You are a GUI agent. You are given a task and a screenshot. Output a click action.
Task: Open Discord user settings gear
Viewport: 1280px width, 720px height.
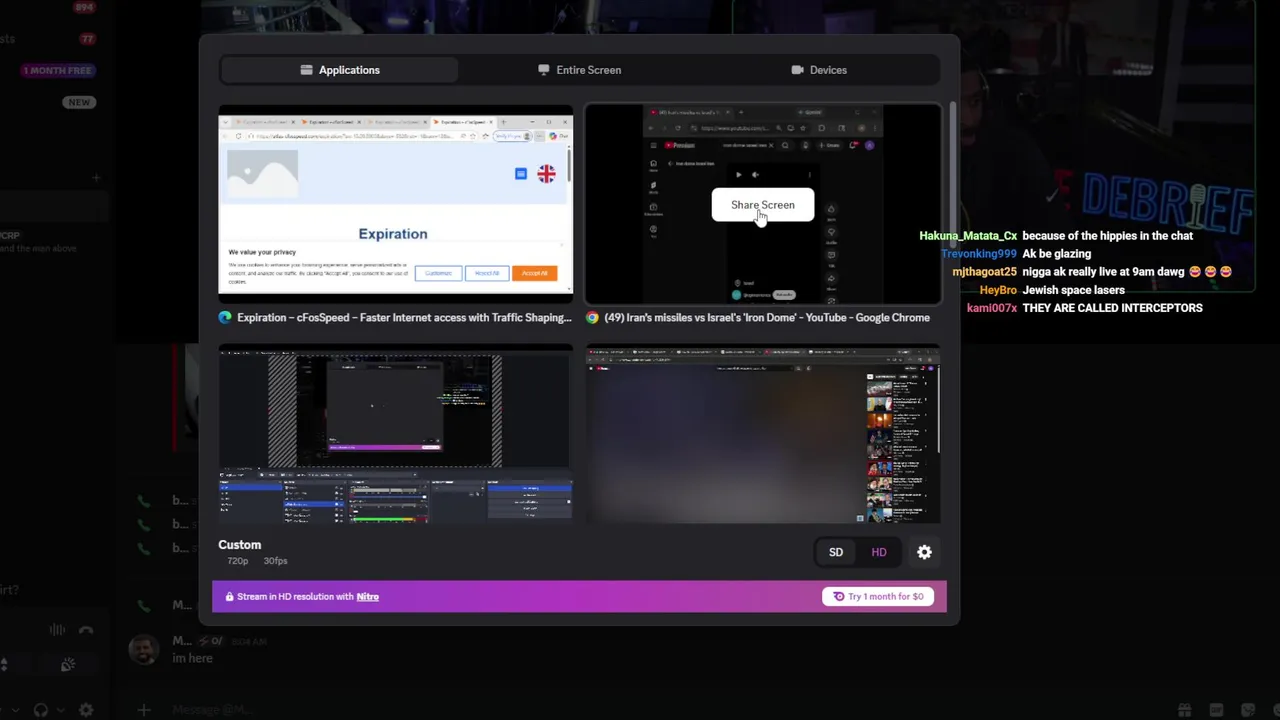pyautogui.click(x=86, y=710)
